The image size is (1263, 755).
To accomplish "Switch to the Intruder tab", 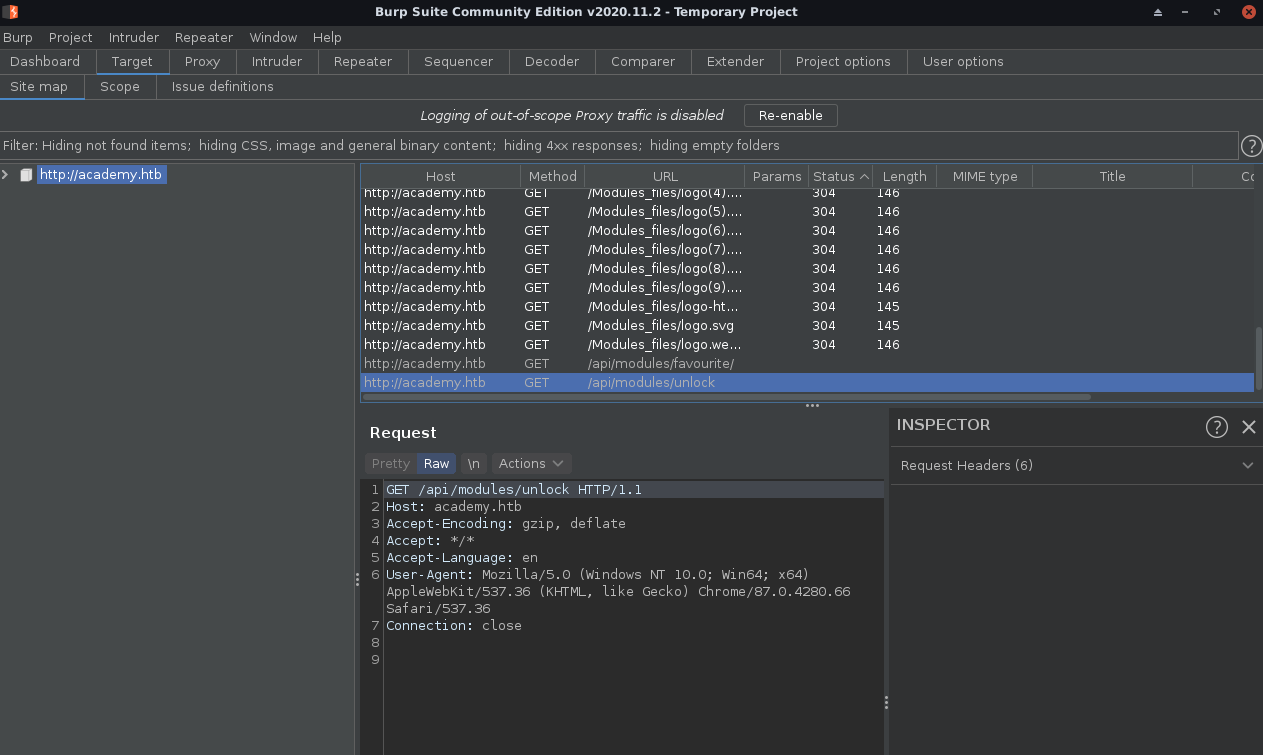I will click(277, 61).
